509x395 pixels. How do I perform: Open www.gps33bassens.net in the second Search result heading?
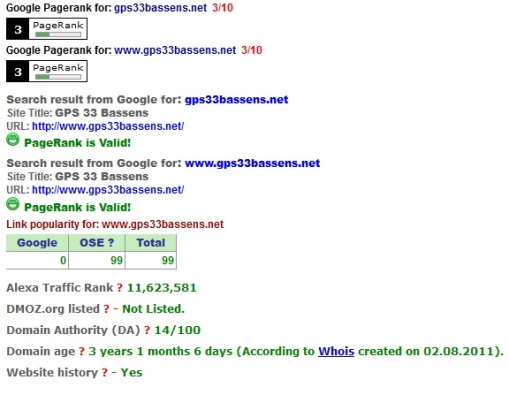[x=252, y=163]
